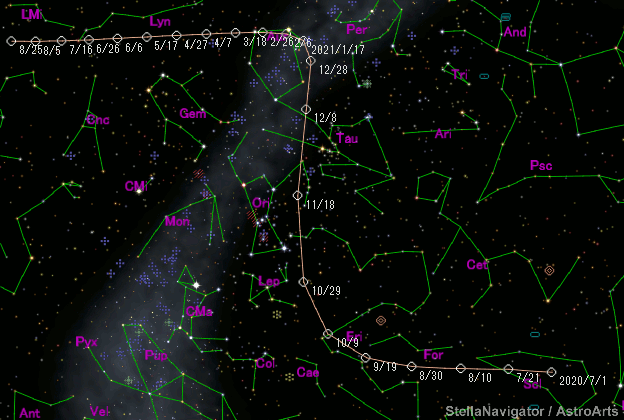Viewport: 624px width, 420px height.
Task: Select the yellow cluster symbol left of Cae
Action: click(289, 378)
